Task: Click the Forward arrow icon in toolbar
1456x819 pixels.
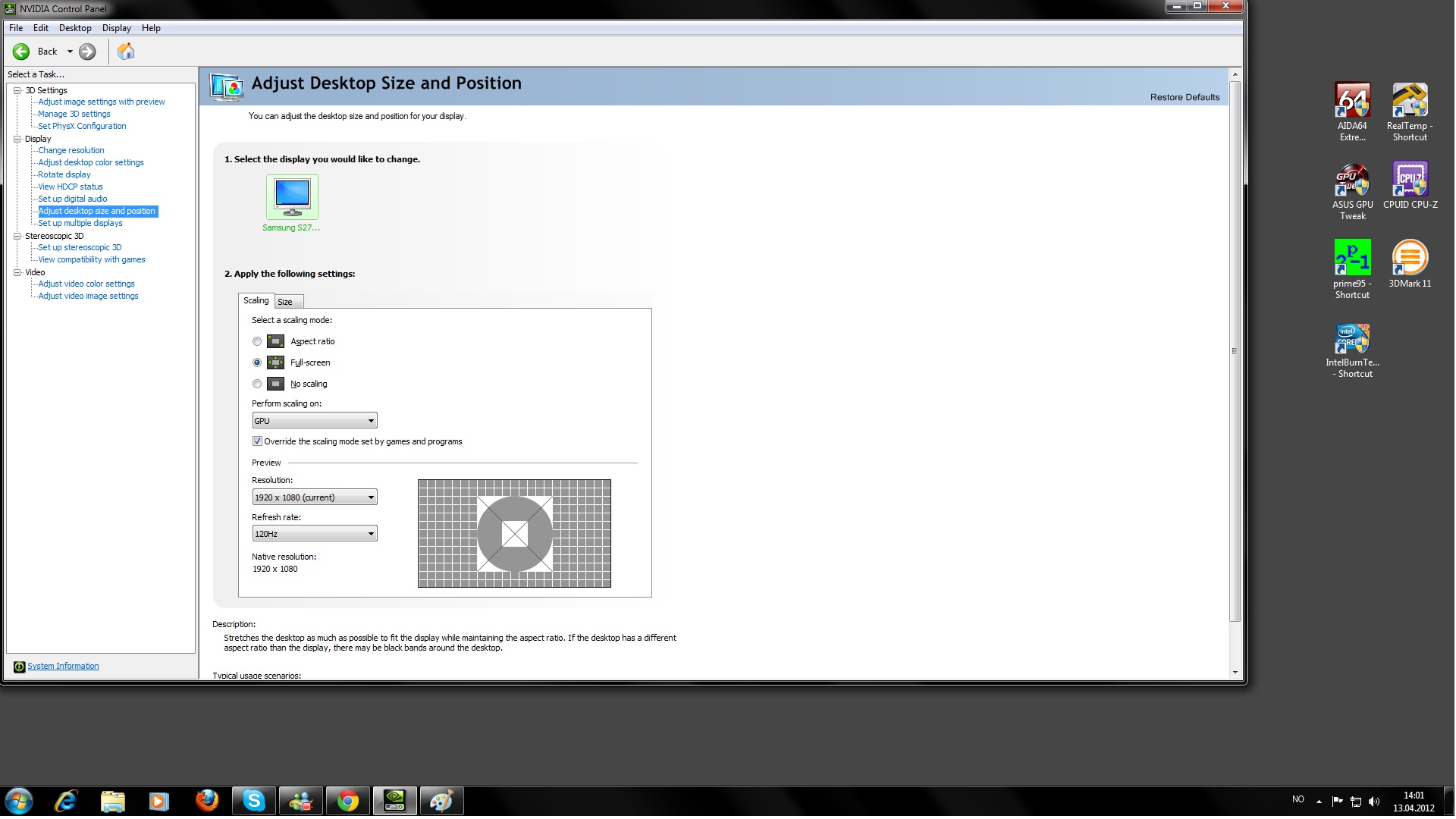Action: 88,52
